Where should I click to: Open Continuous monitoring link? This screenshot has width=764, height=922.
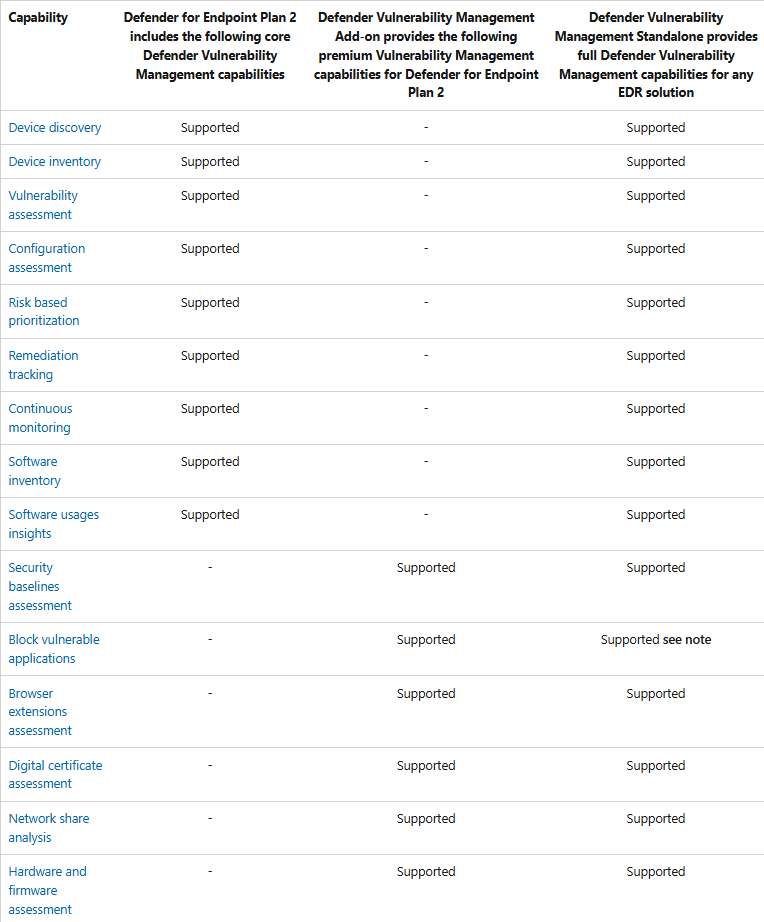[x=41, y=418]
